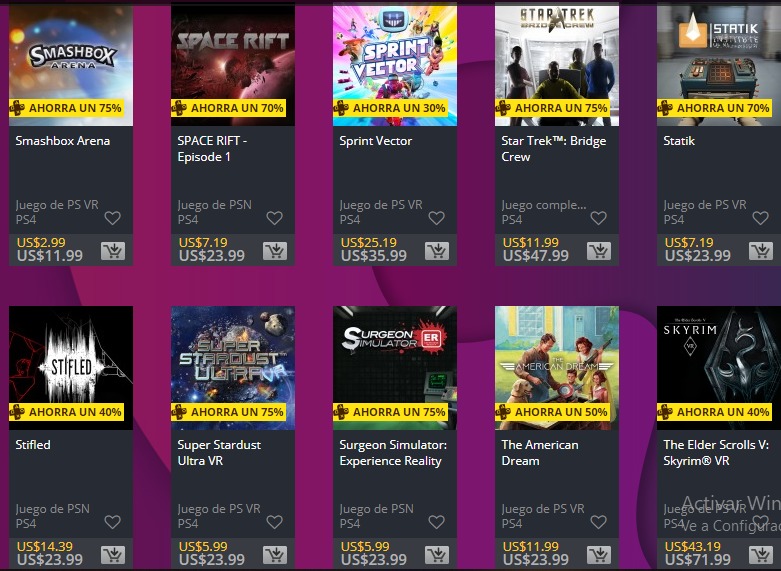
Task: Toggle wishlist heart for Sprint Vector
Action: [x=436, y=218]
